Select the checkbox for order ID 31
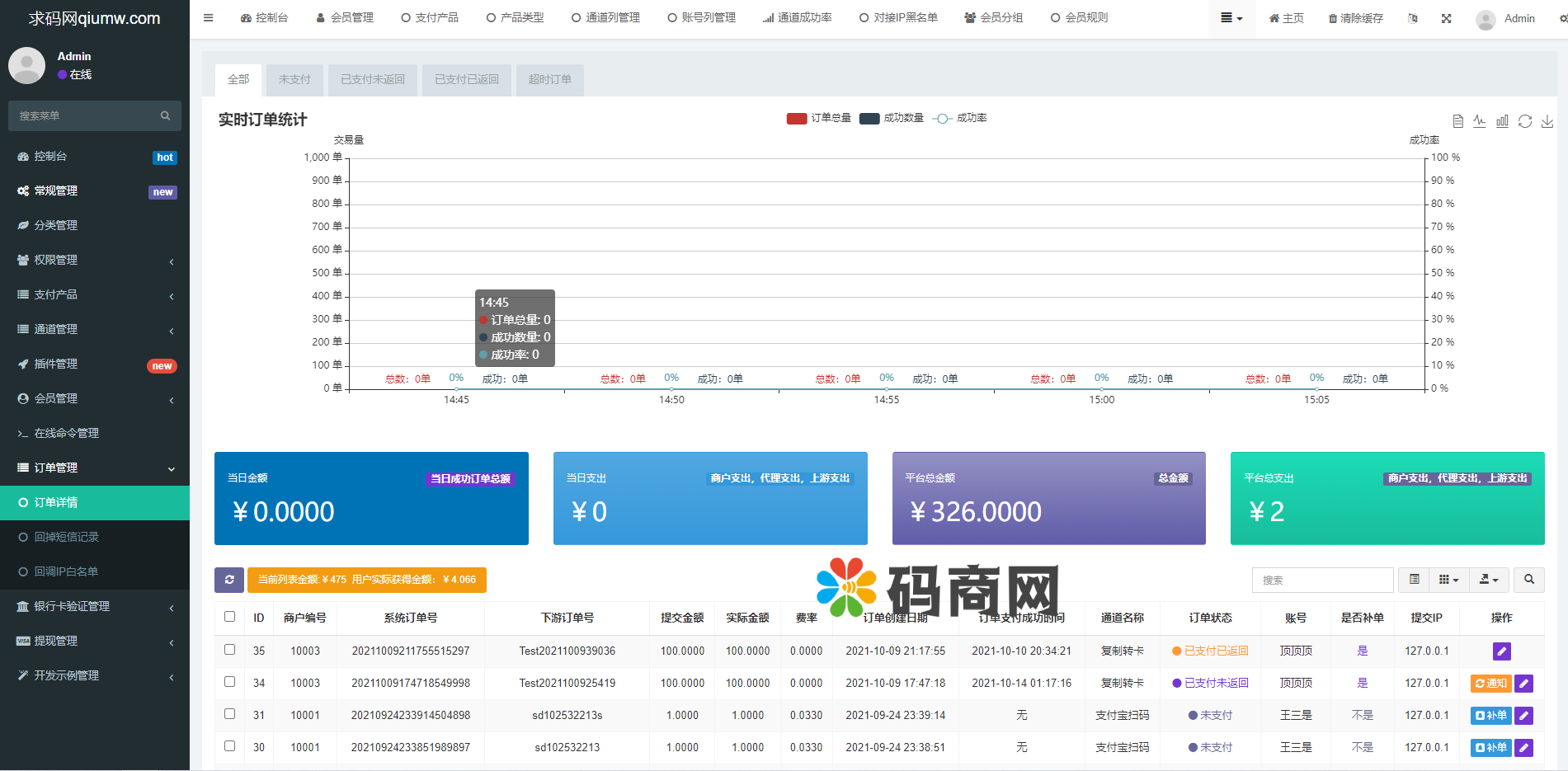Viewport: 1568px width, 771px height. [x=230, y=714]
